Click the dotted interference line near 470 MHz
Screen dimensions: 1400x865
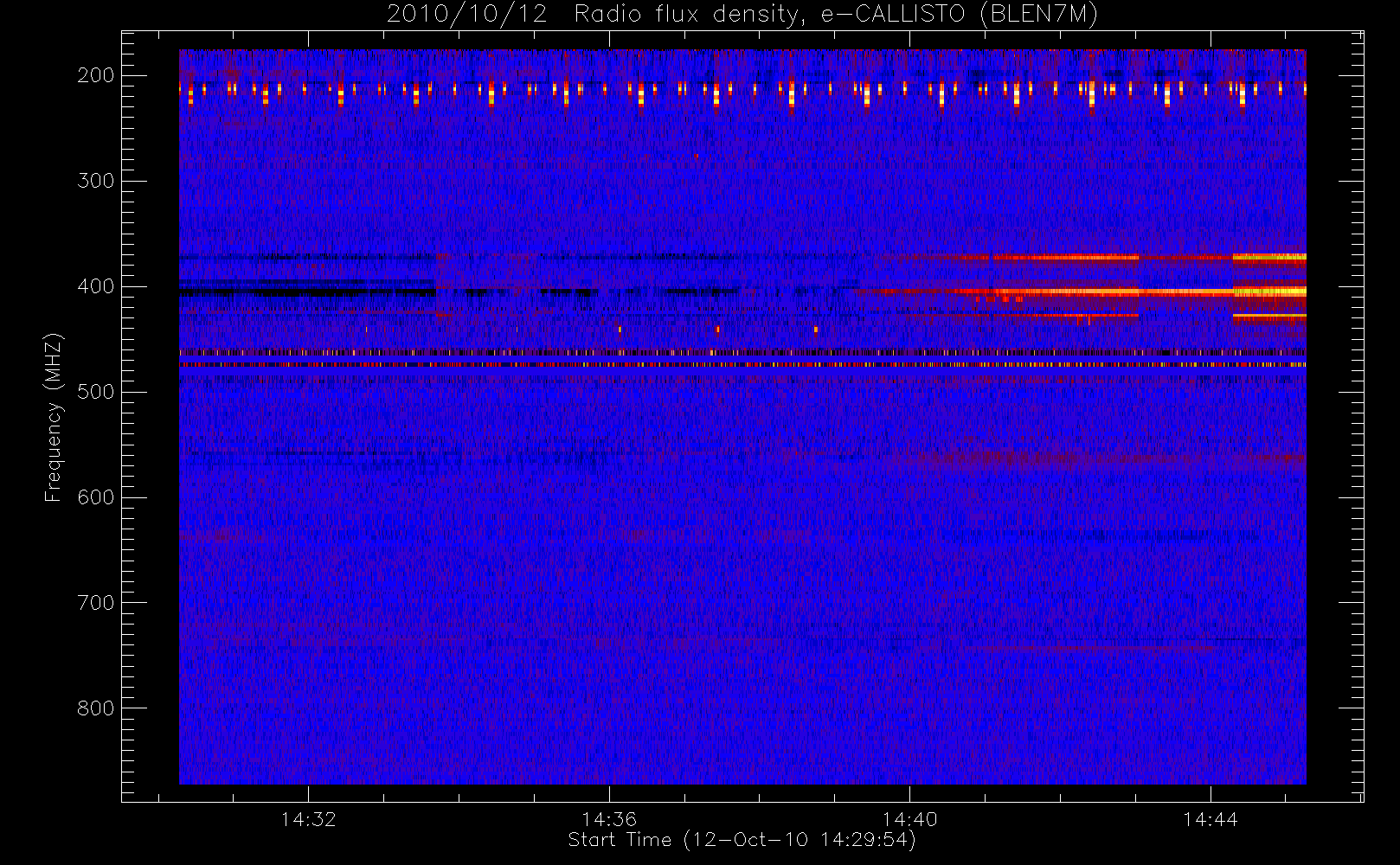coord(742,365)
